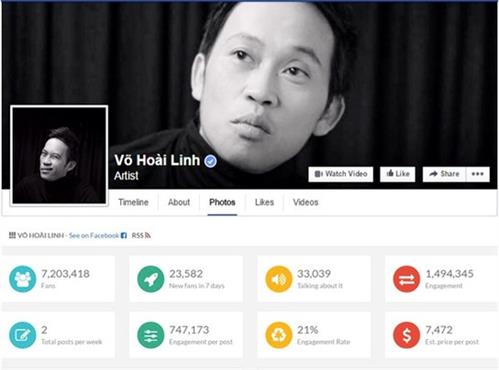Click the New fans in 7 days label
This screenshot has width=499, height=370.
pos(197,286)
